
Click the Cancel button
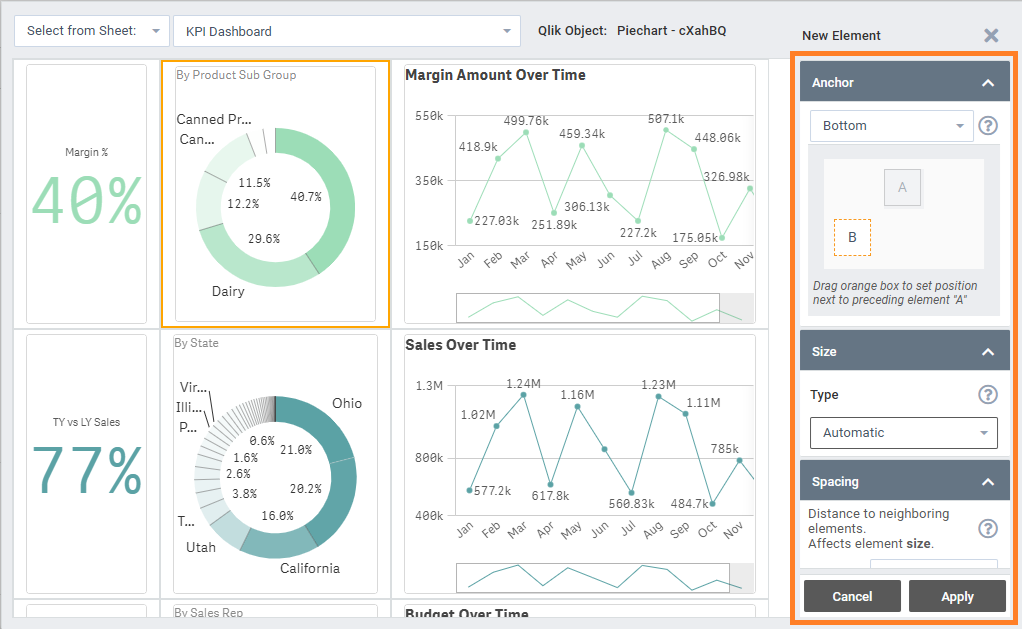[x=852, y=596]
